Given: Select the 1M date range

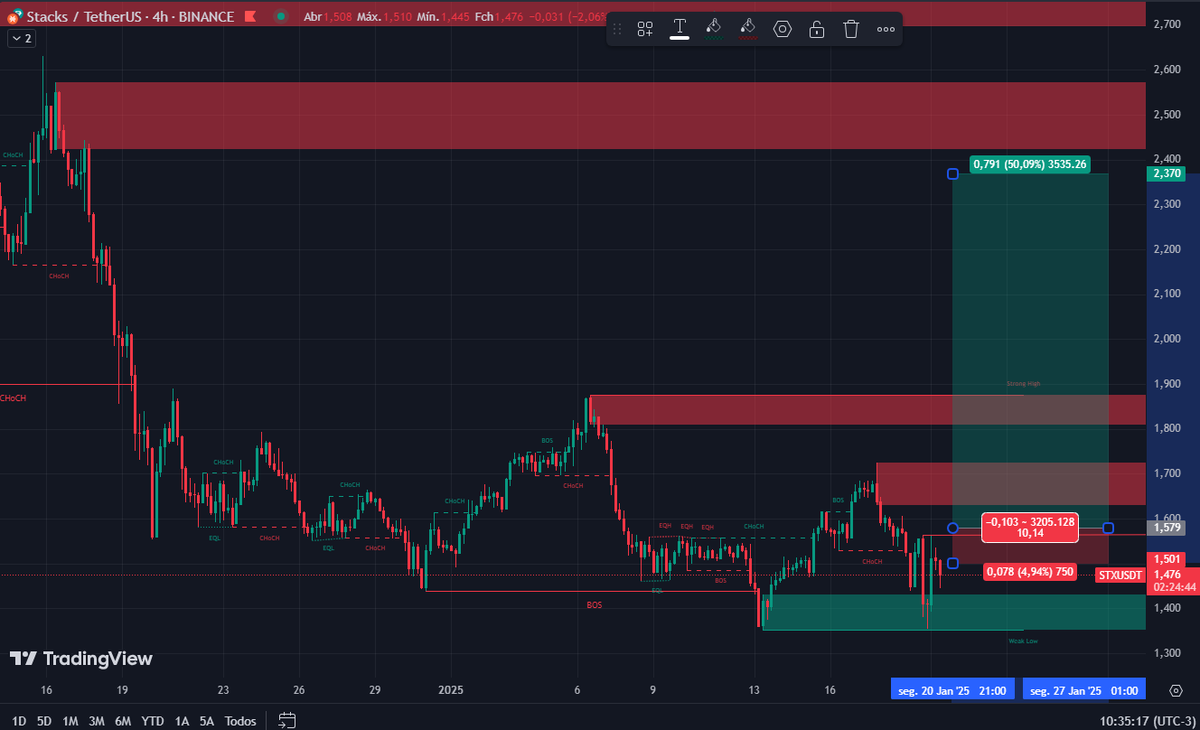Looking at the screenshot, I should tap(70, 720).
